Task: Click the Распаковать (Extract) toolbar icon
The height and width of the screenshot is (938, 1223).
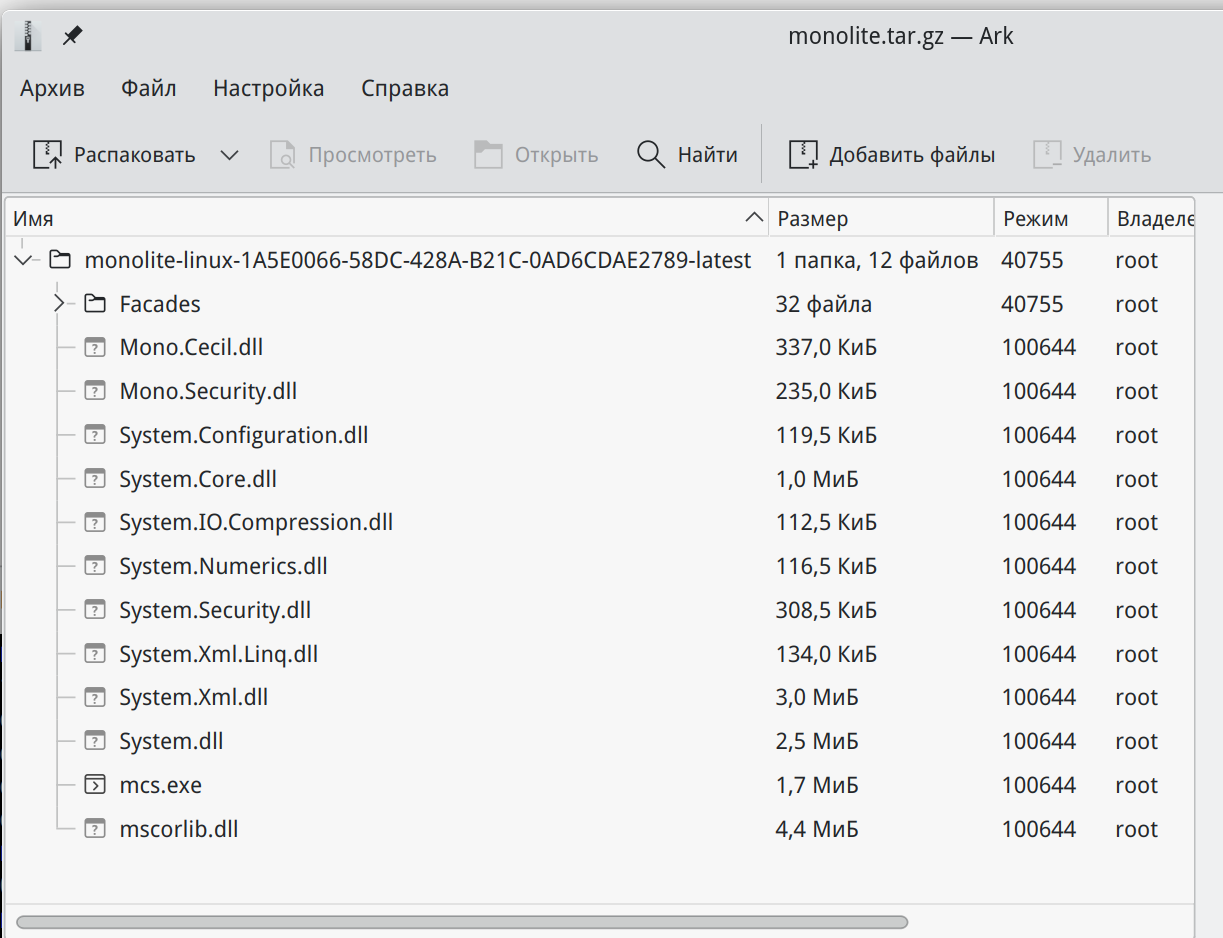Action: (45, 154)
